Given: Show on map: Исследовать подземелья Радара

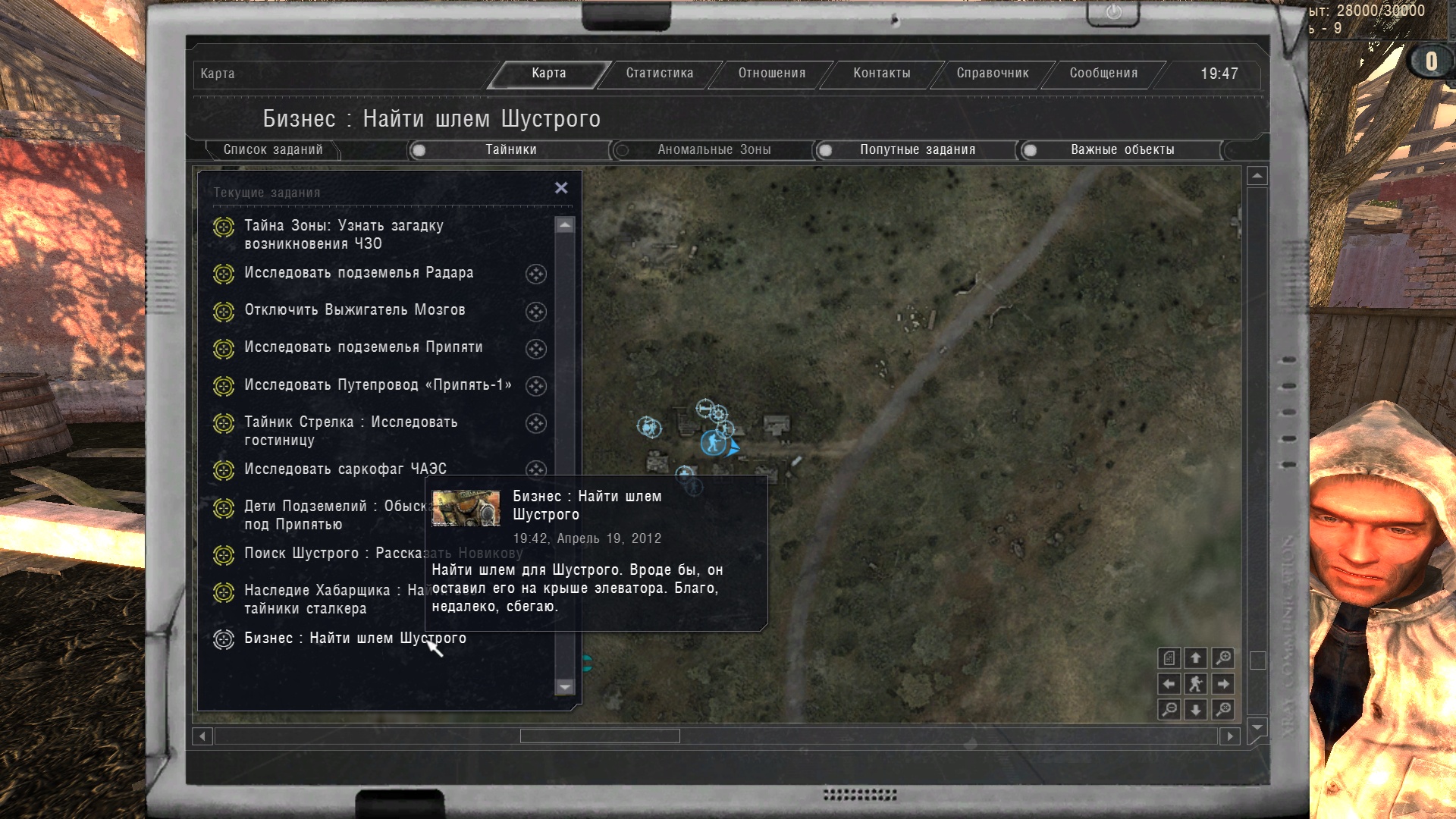Looking at the screenshot, I should 536,275.
